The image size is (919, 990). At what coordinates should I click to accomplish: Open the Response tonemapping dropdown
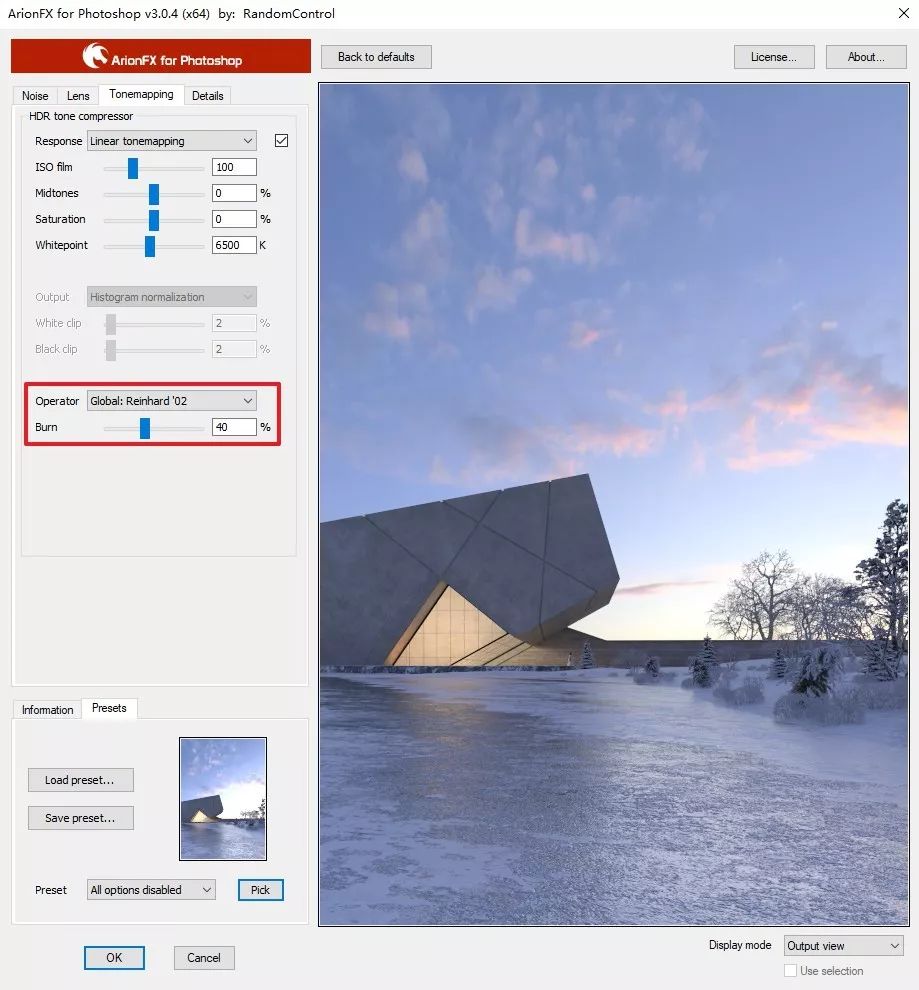[x=171, y=141]
